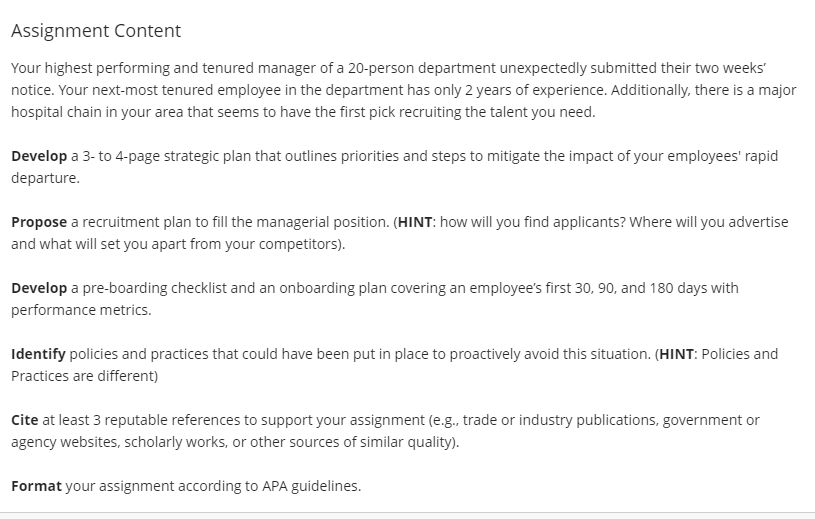
Task: Click the phrase 'pre-boarding checklist'
Action: pyautogui.click(x=154, y=288)
